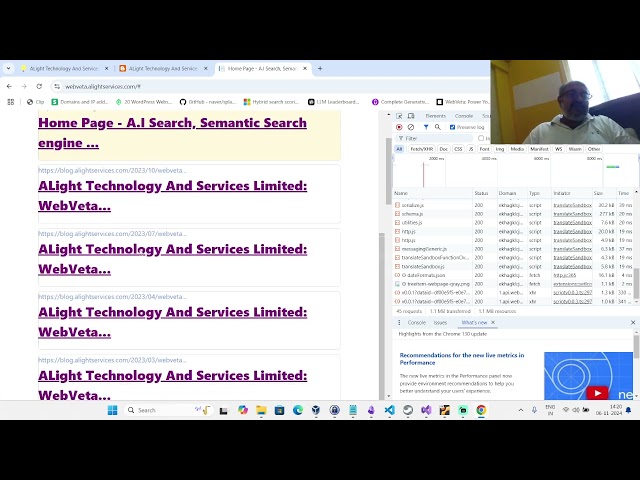The image size is (640, 480).
Task: Select the dateFormats.json request row
Action: 513,275
